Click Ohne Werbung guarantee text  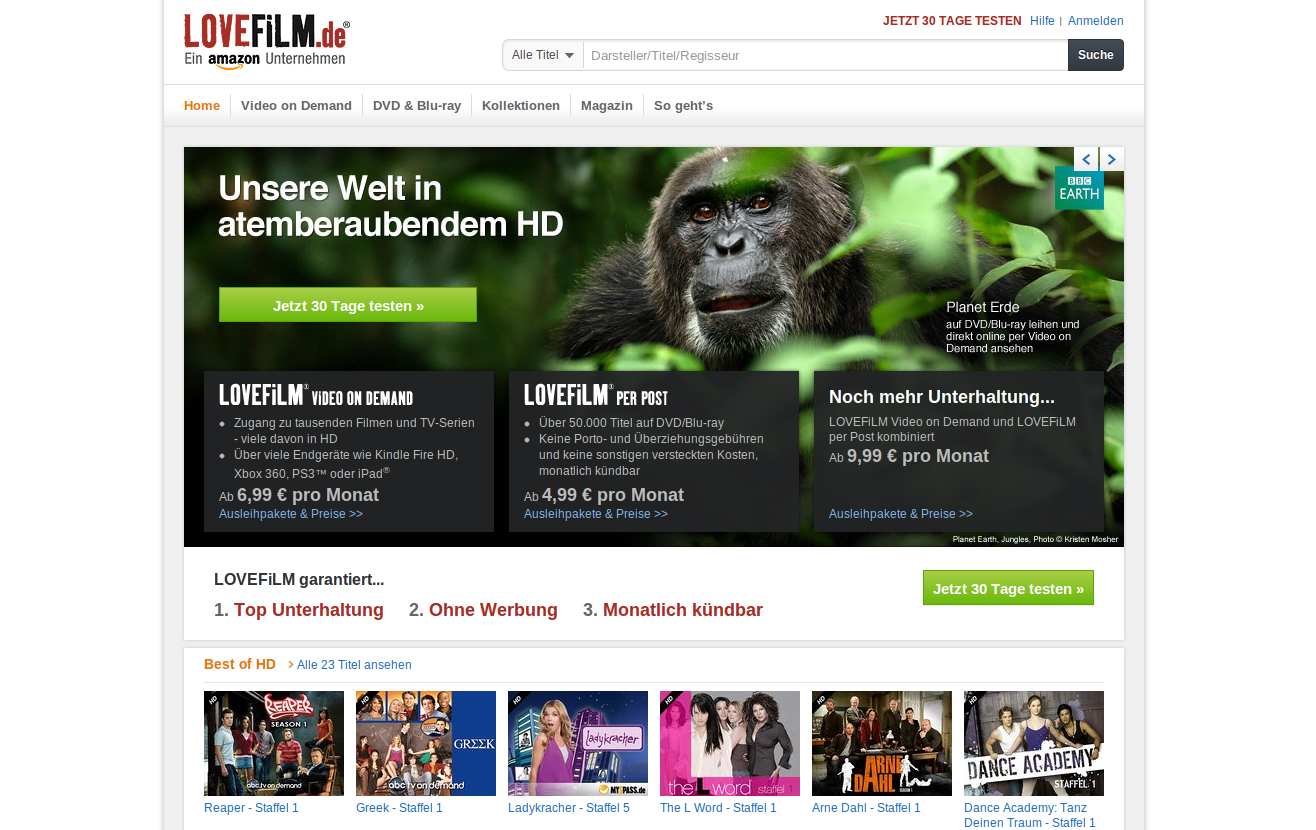click(493, 610)
